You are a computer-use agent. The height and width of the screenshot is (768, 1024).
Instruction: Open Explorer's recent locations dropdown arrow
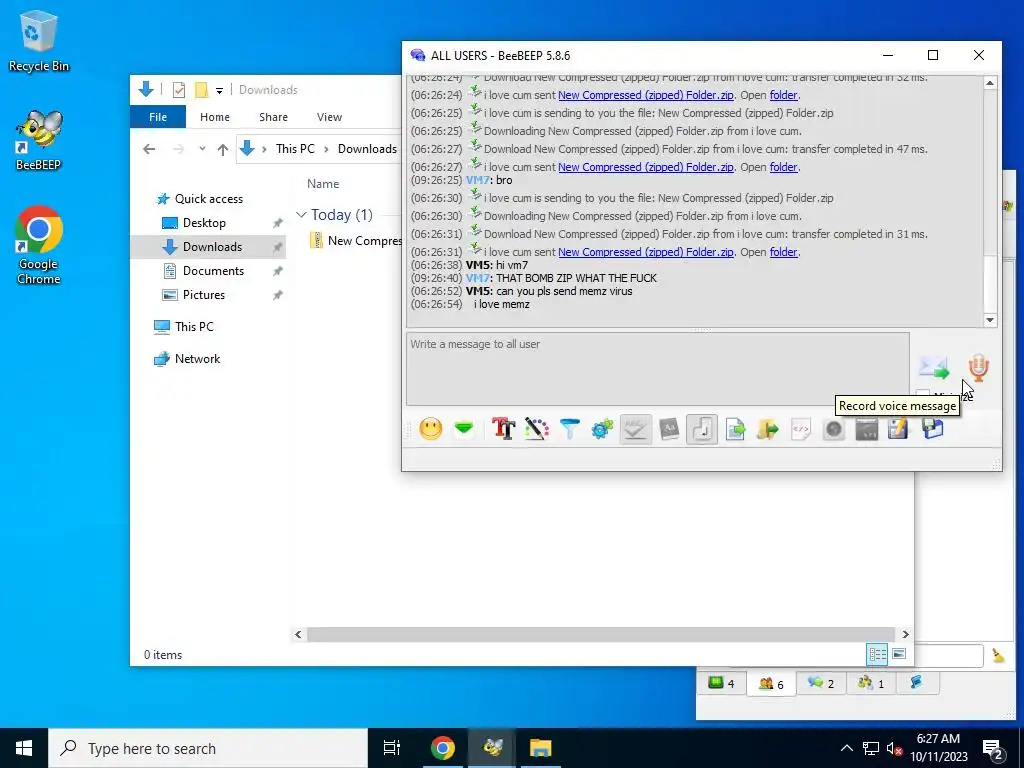coord(202,149)
